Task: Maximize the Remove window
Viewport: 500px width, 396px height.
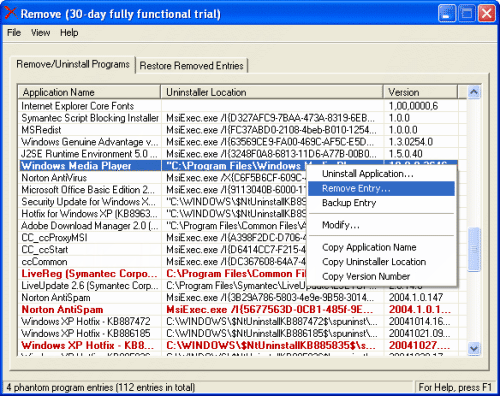Action: (x=467, y=14)
